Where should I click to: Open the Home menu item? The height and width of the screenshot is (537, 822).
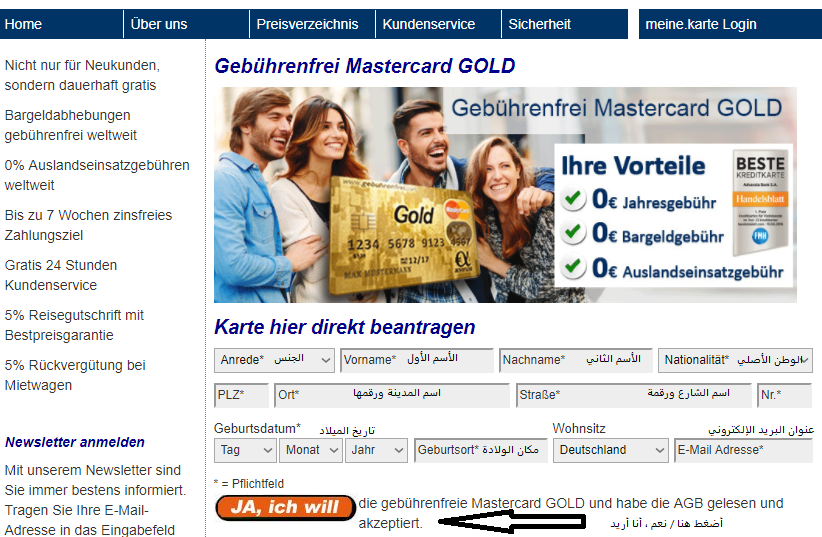tap(61, 24)
